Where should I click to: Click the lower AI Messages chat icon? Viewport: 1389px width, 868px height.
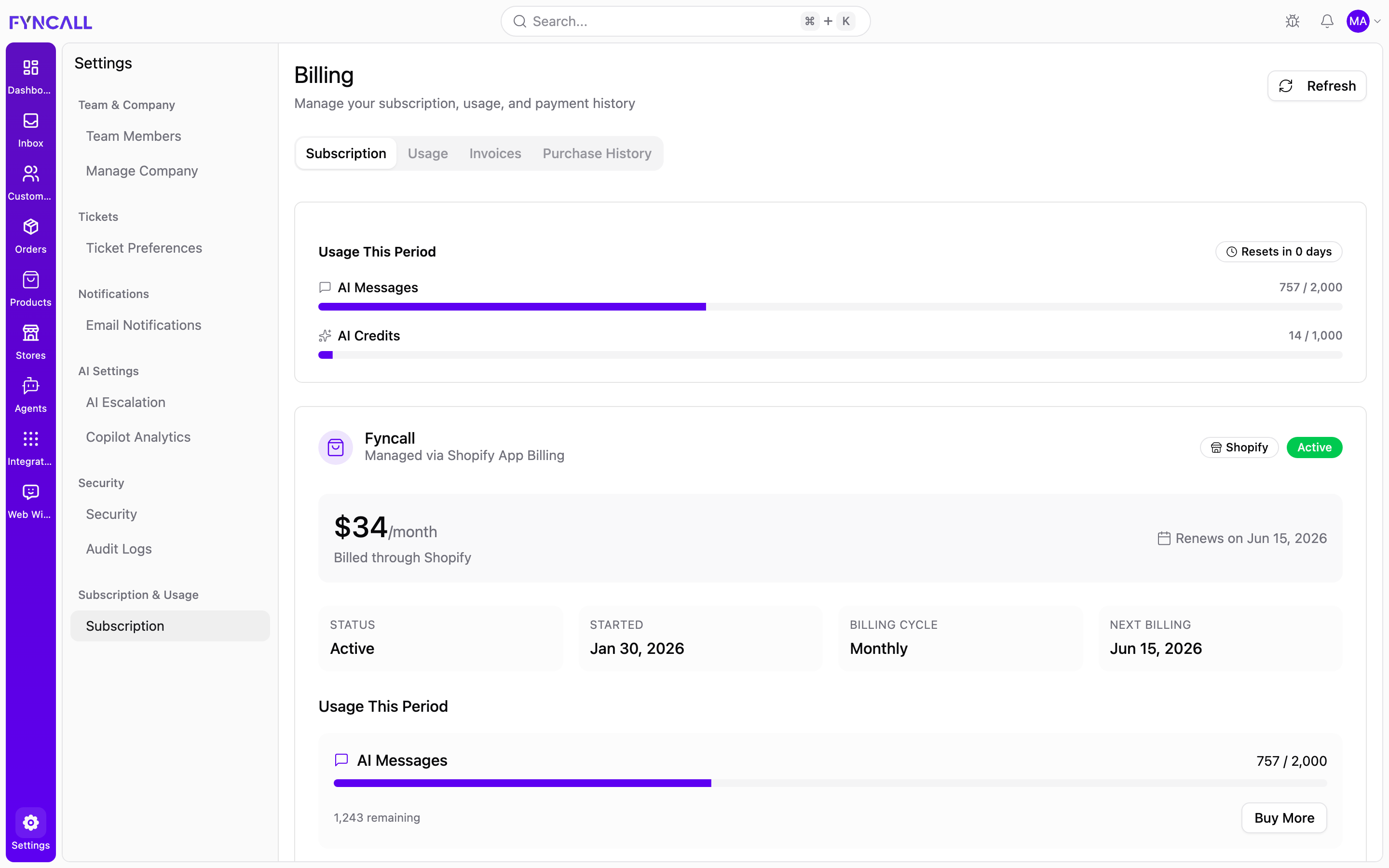click(x=341, y=760)
